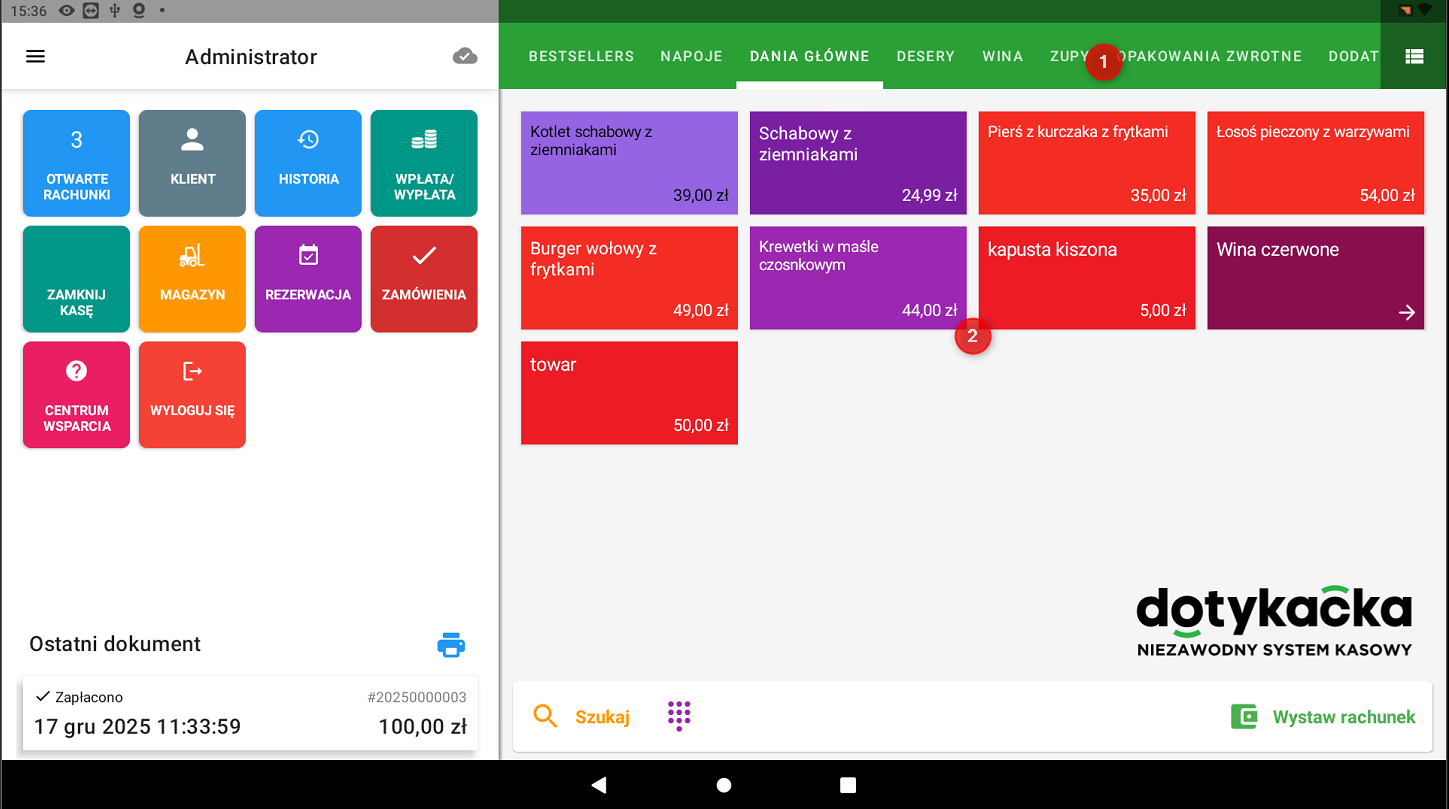Select the Bestsellers tab
The width and height of the screenshot is (1449, 809).
pos(581,57)
